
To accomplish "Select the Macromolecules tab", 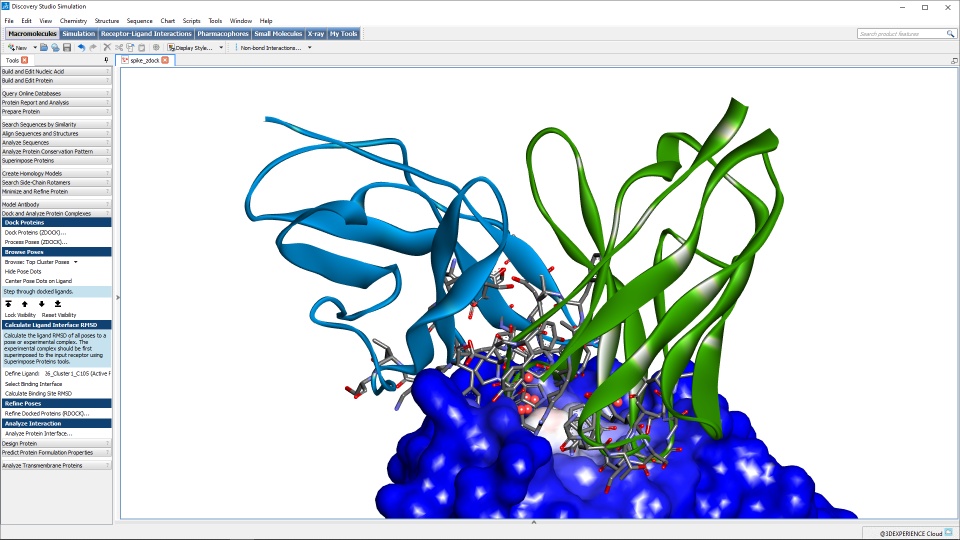I will point(32,34).
